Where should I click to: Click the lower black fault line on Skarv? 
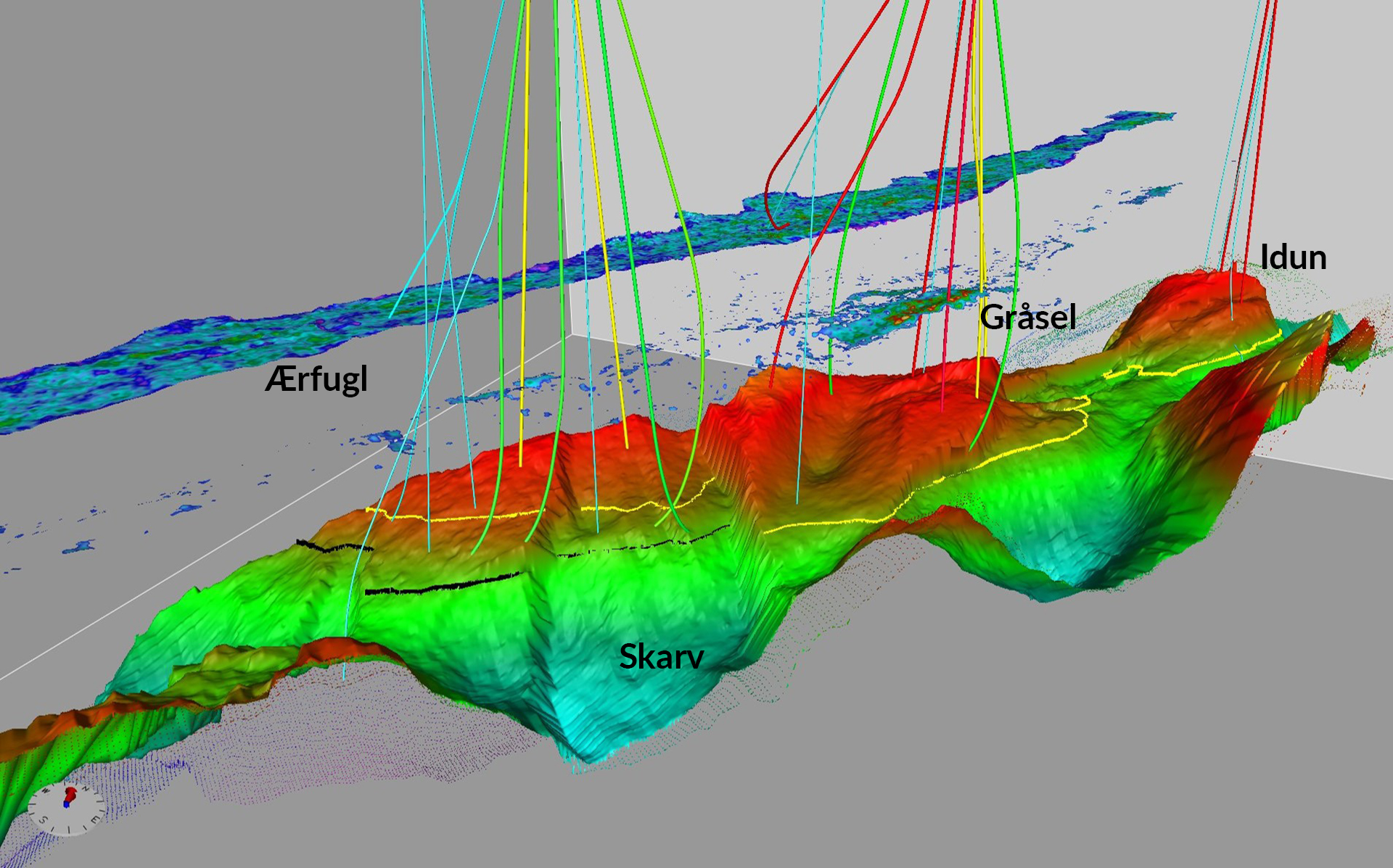[443, 585]
